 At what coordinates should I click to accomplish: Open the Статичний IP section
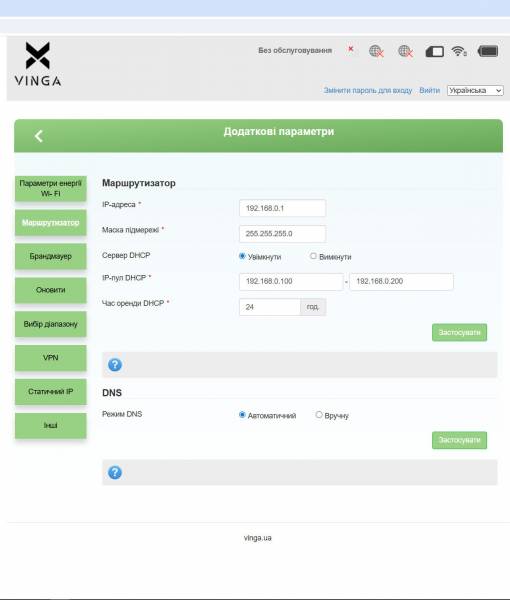click(x=51, y=391)
